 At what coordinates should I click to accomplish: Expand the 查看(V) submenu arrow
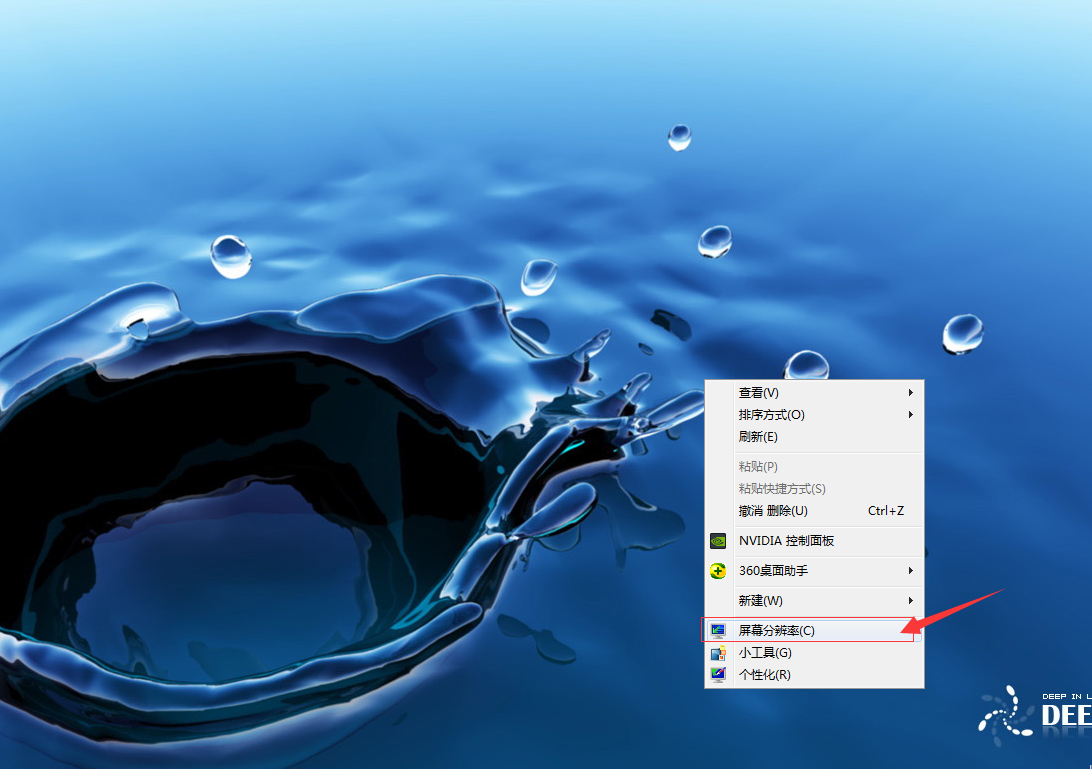910,393
